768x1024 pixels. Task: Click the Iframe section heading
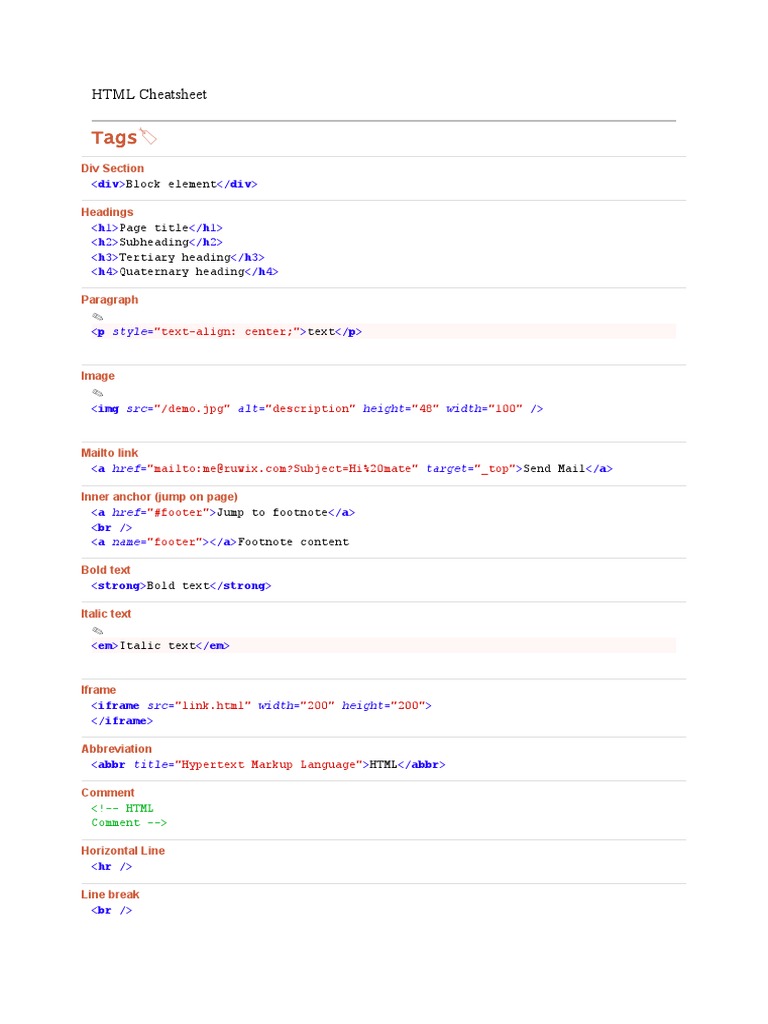[99, 690]
